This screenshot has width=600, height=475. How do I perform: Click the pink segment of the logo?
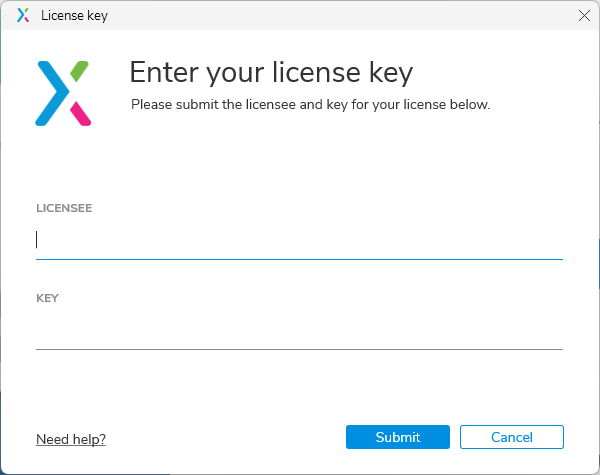[81, 113]
